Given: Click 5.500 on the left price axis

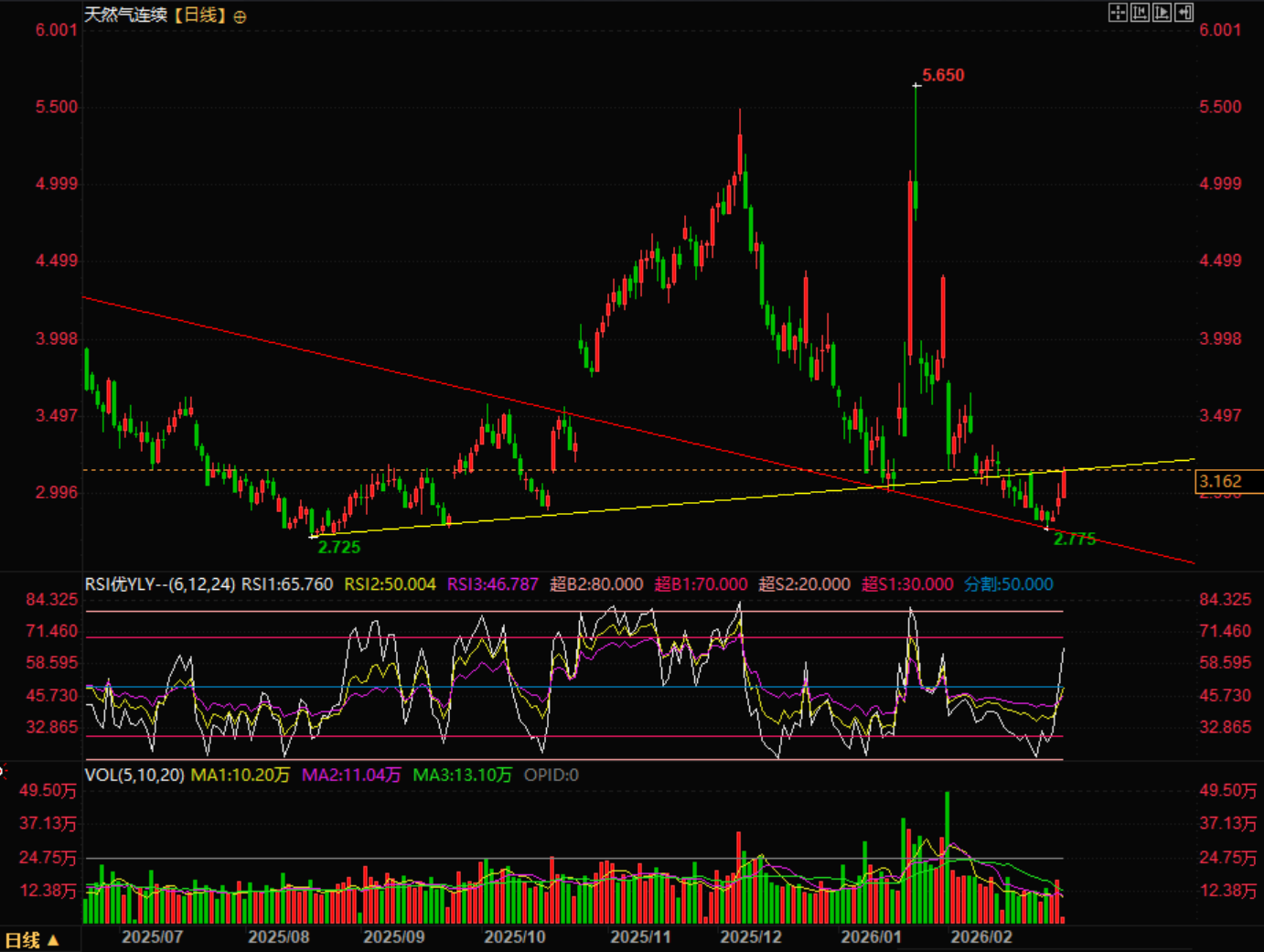Looking at the screenshot, I should tap(57, 107).
